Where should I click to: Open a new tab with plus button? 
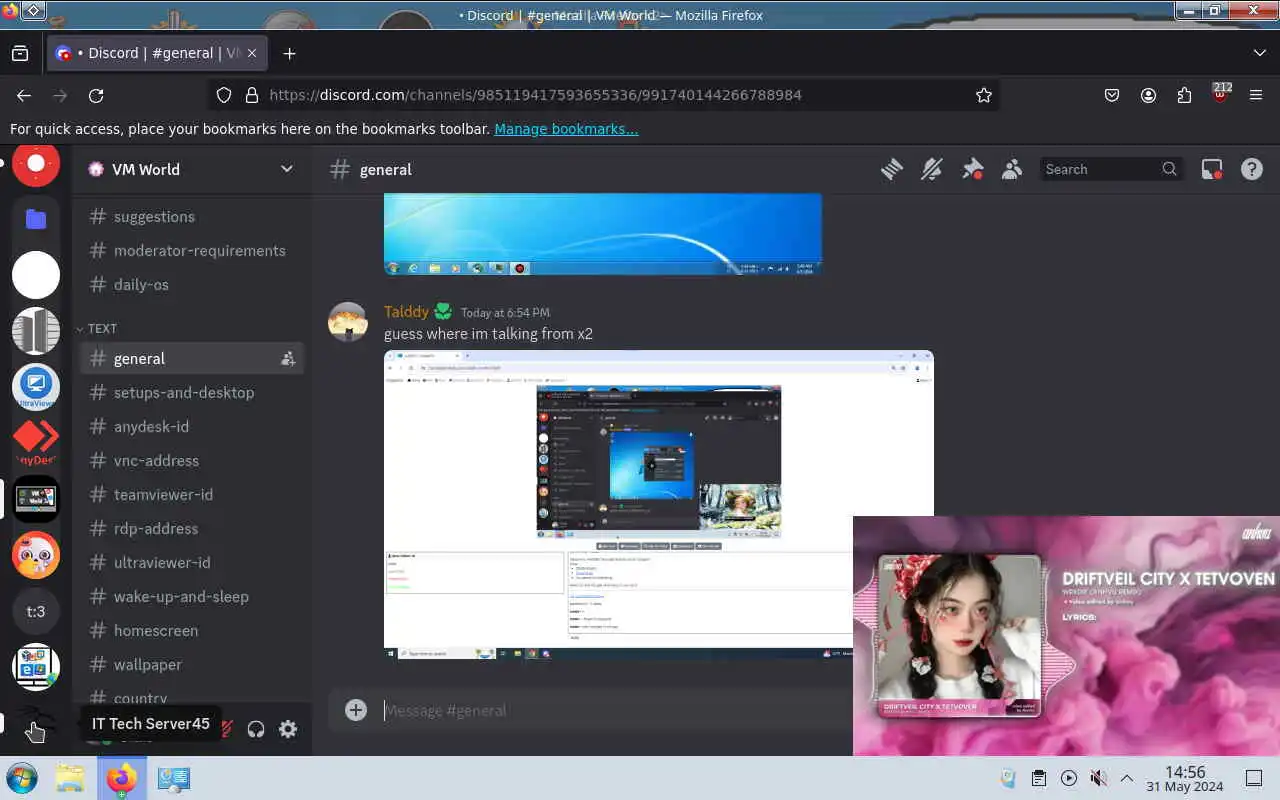289,53
